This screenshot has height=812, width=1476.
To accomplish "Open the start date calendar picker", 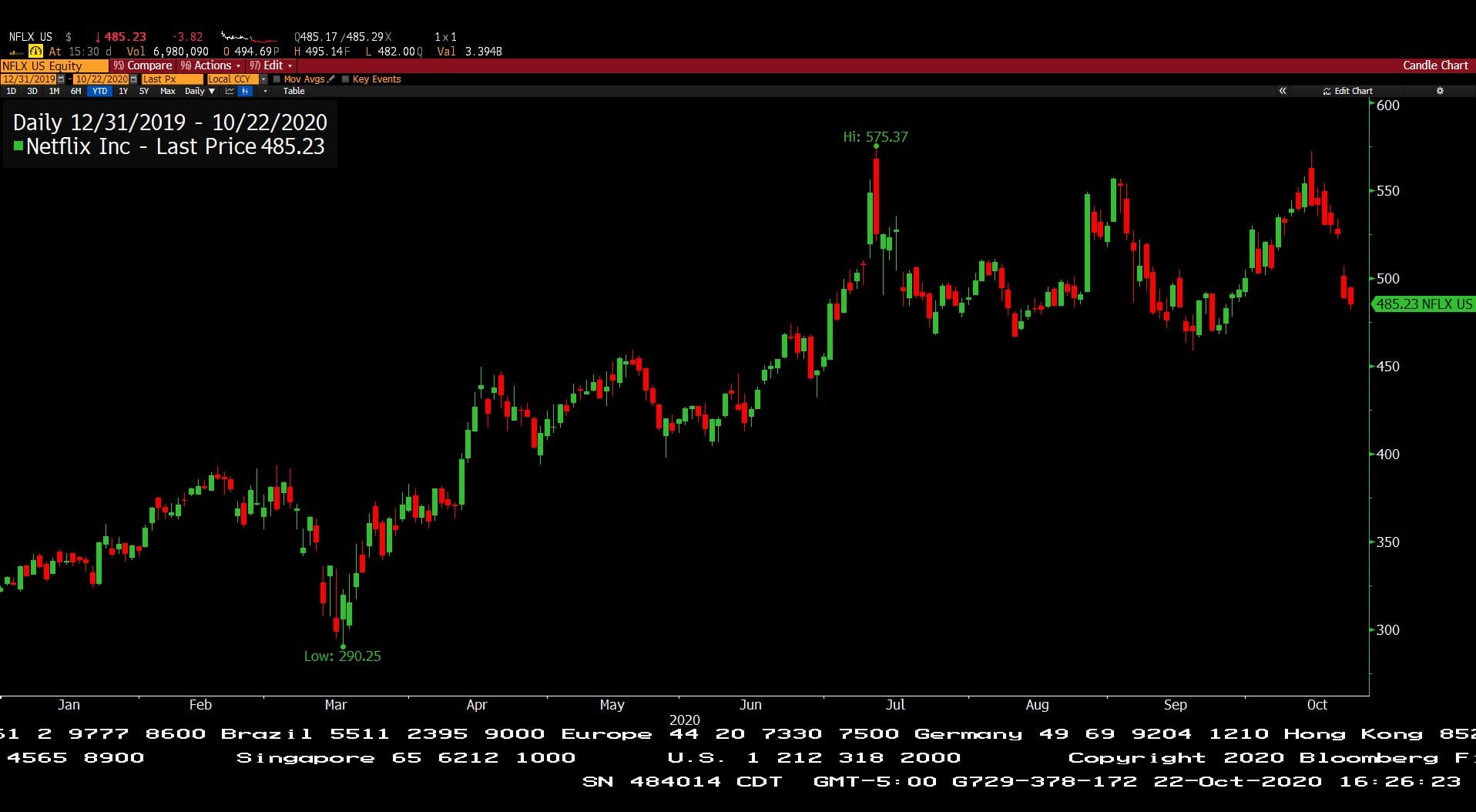I will [61, 79].
